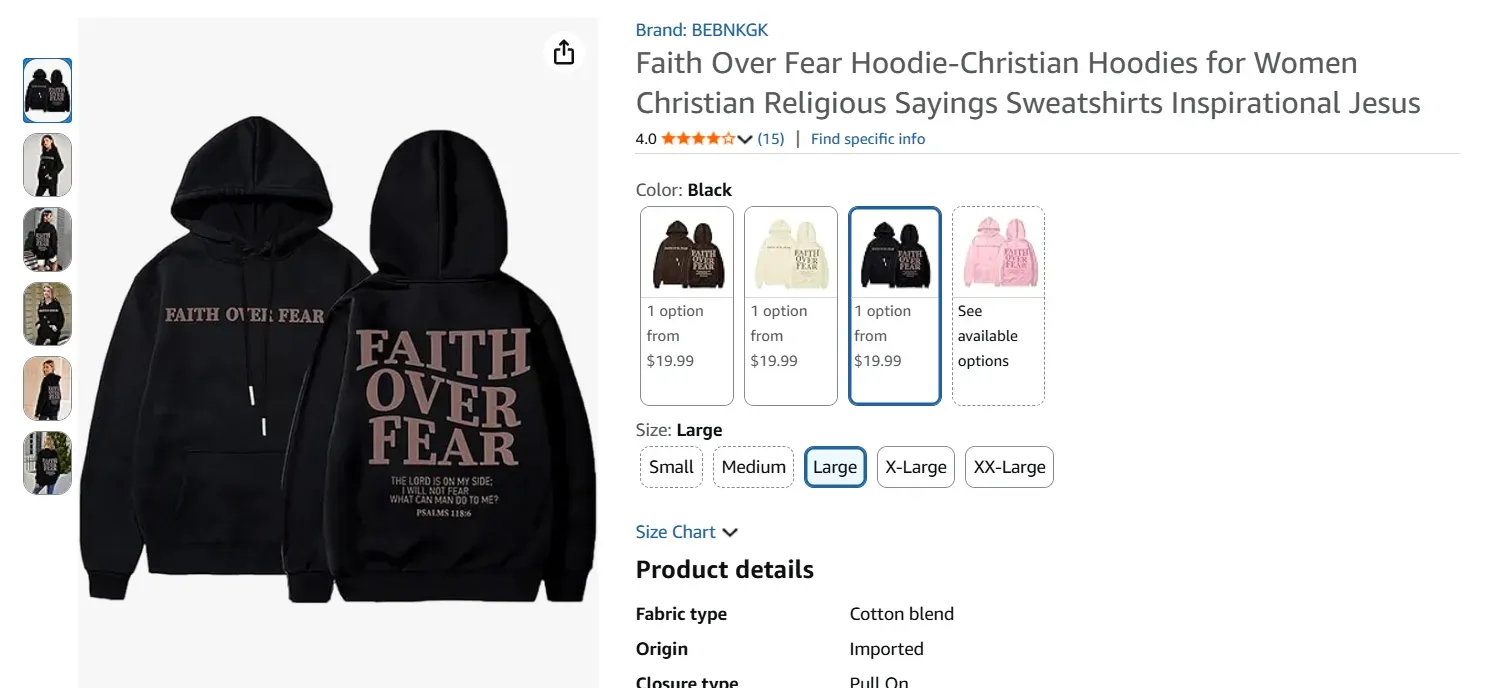
Task: Click the currently selected black hoodie swatch
Action: 894,250
